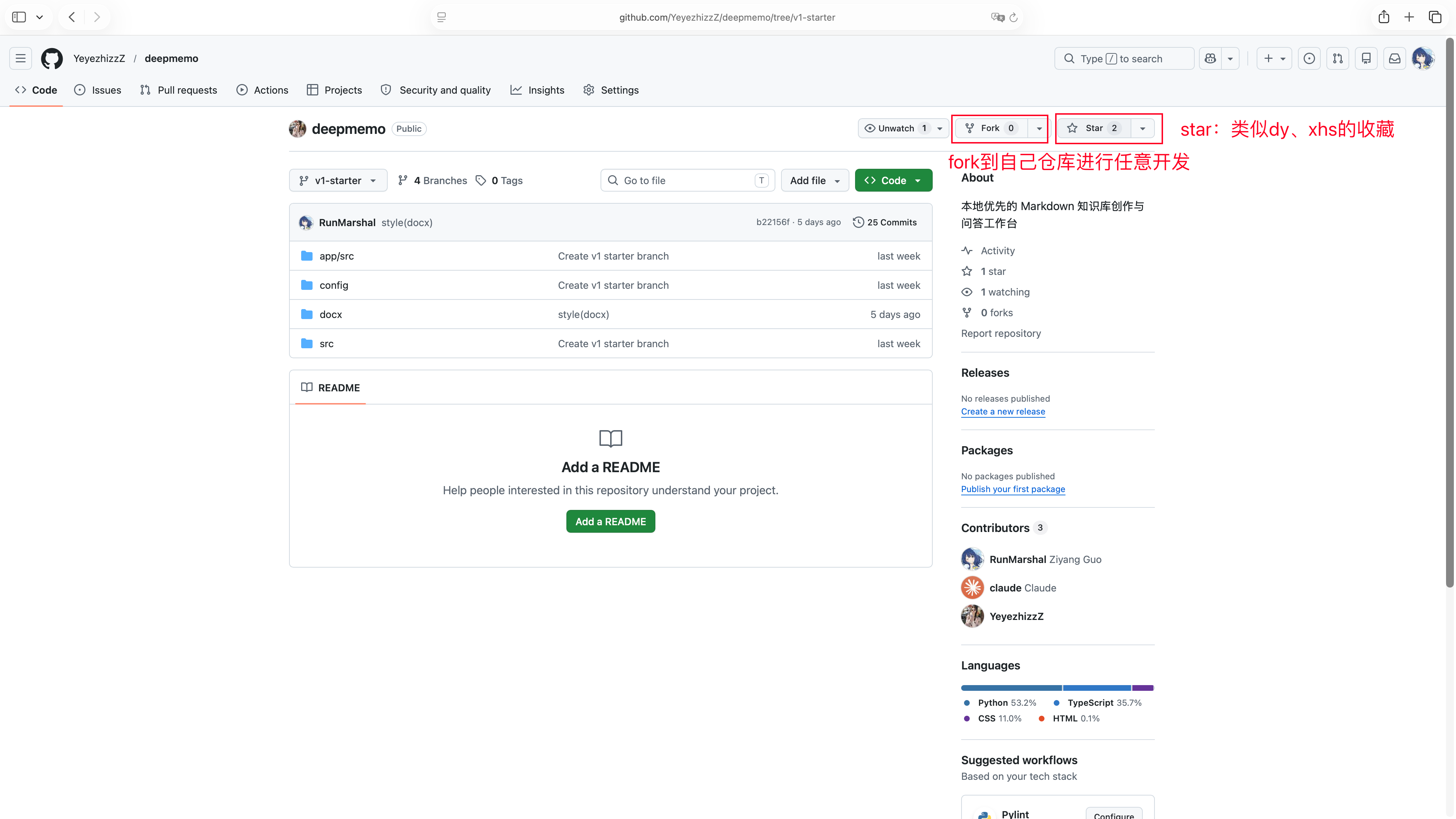Select the README tab
The height and width of the screenshot is (819, 1456).
[331, 388]
